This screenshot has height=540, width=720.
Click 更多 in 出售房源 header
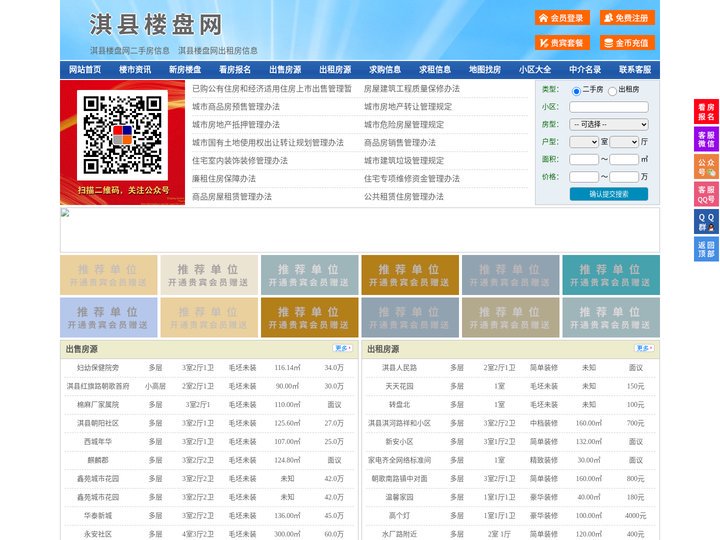(343, 349)
